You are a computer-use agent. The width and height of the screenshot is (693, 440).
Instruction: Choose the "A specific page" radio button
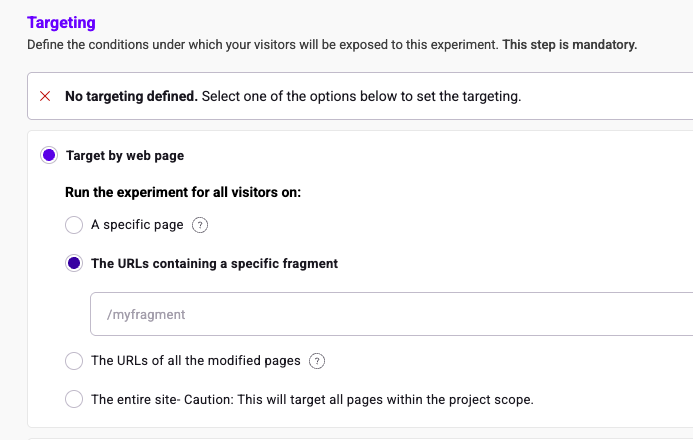[74, 225]
